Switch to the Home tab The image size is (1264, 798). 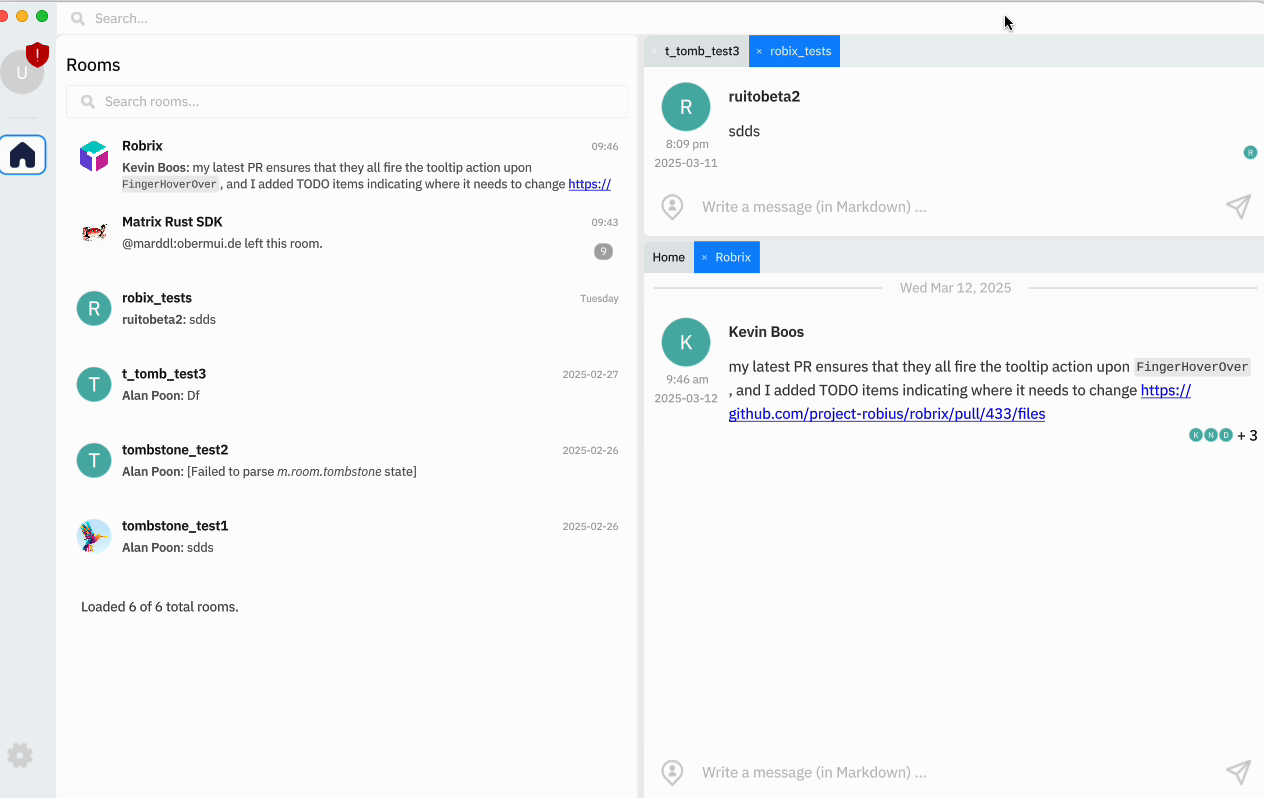[669, 257]
